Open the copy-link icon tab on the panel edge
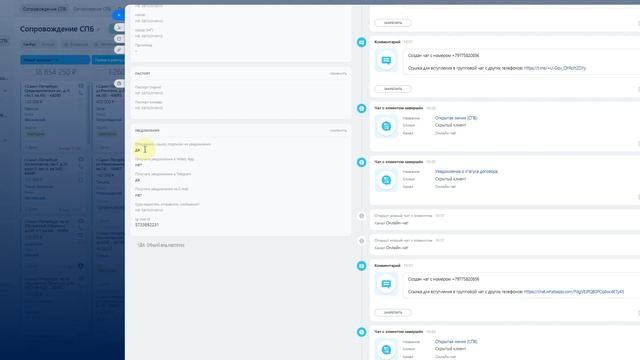The width and height of the screenshot is (640, 360). [119, 39]
